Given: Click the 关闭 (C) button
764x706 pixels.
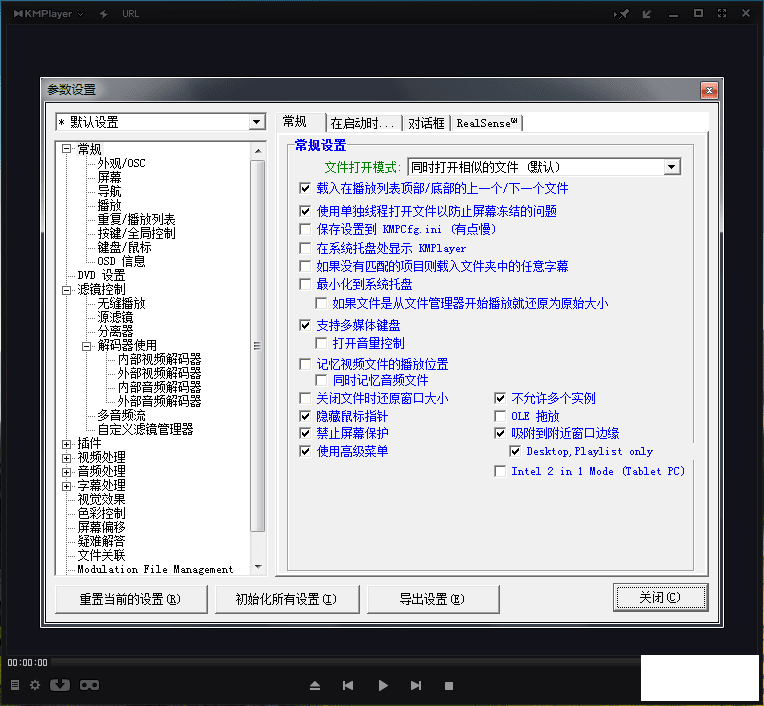Looking at the screenshot, I should point(660,597).
